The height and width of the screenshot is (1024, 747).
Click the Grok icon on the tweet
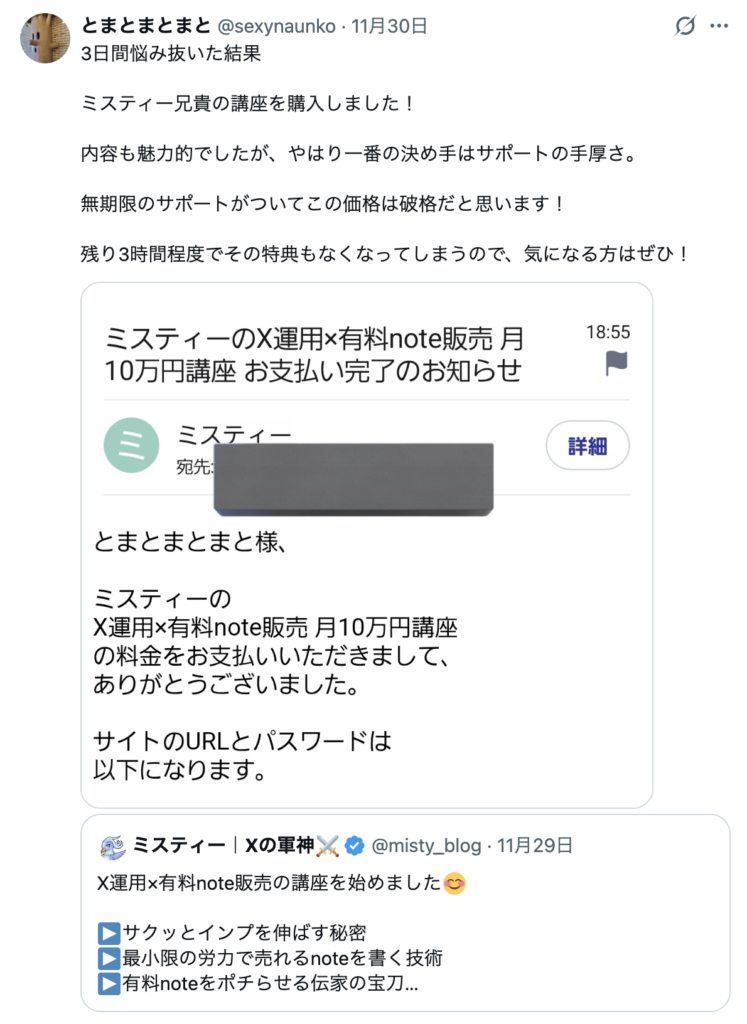[x=685, y=26]
